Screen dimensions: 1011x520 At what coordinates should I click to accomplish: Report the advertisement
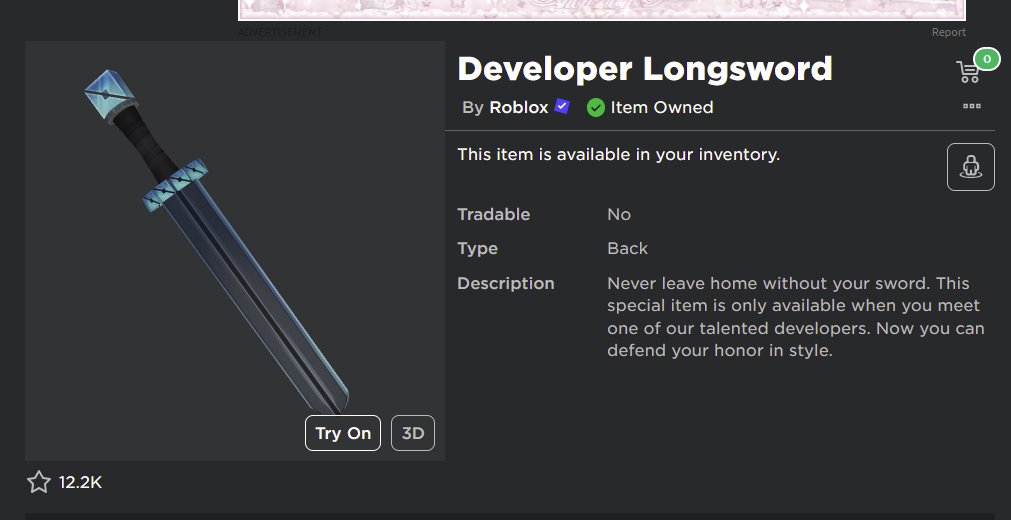coord(948,32)
